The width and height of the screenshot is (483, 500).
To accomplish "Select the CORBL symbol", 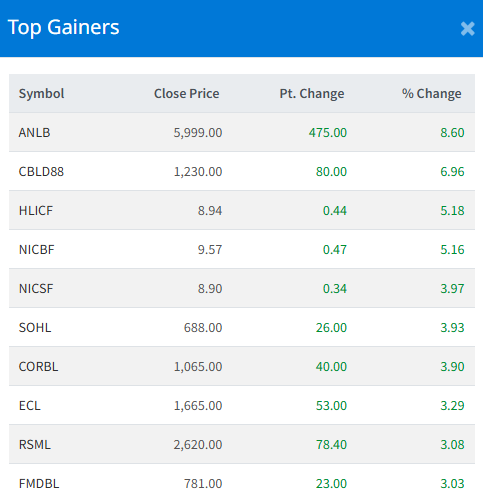I will point(38,367).
